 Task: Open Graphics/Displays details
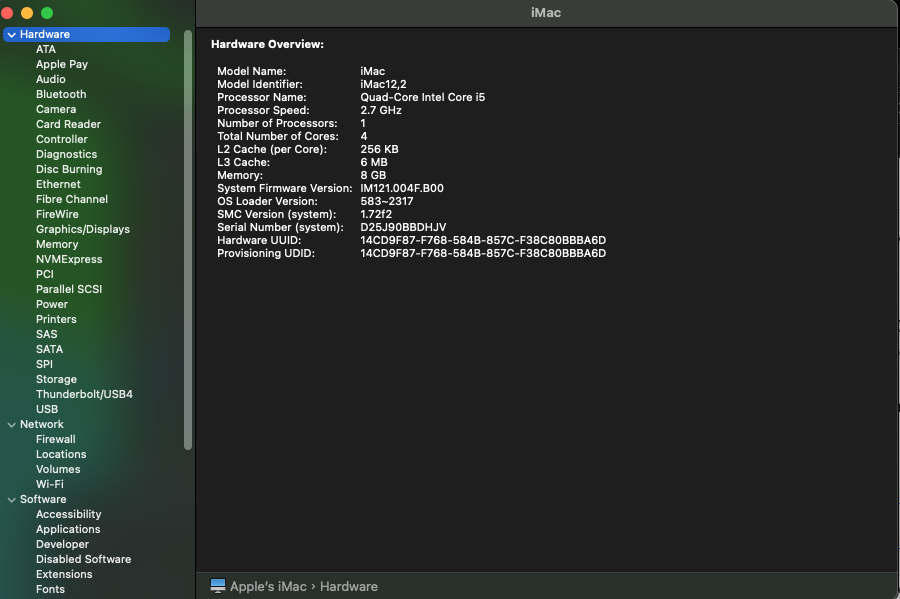83,229
